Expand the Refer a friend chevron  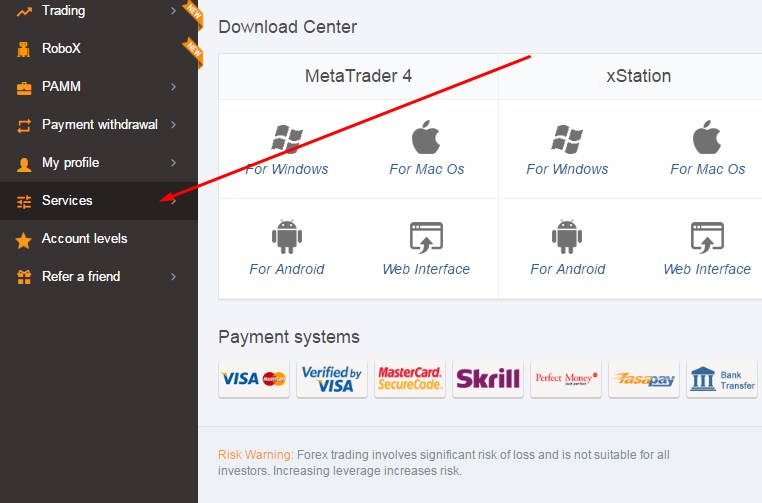pyautogui.click(x=173, y=277)
